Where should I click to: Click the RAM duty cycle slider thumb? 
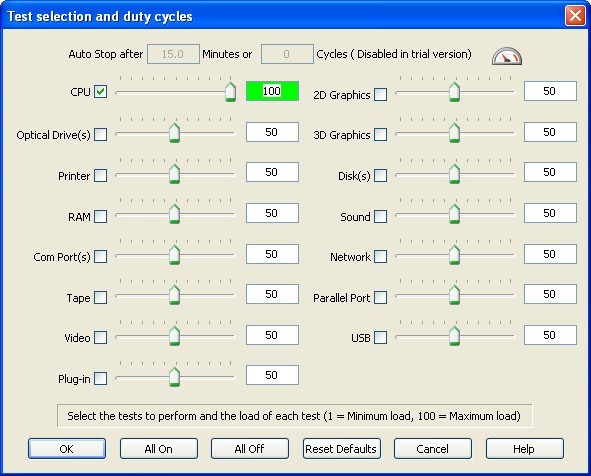174,214
